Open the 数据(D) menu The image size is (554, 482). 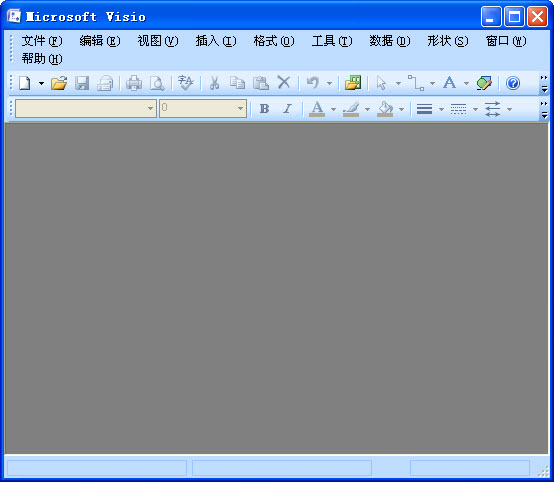(x=390, y=41)
